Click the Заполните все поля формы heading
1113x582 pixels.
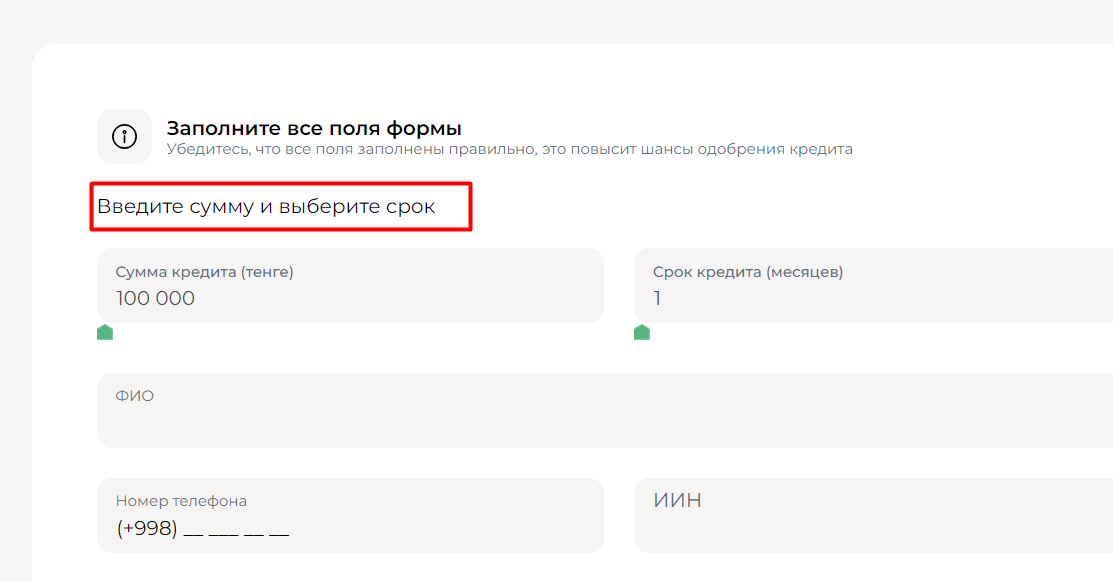click(x=314, y=128)
